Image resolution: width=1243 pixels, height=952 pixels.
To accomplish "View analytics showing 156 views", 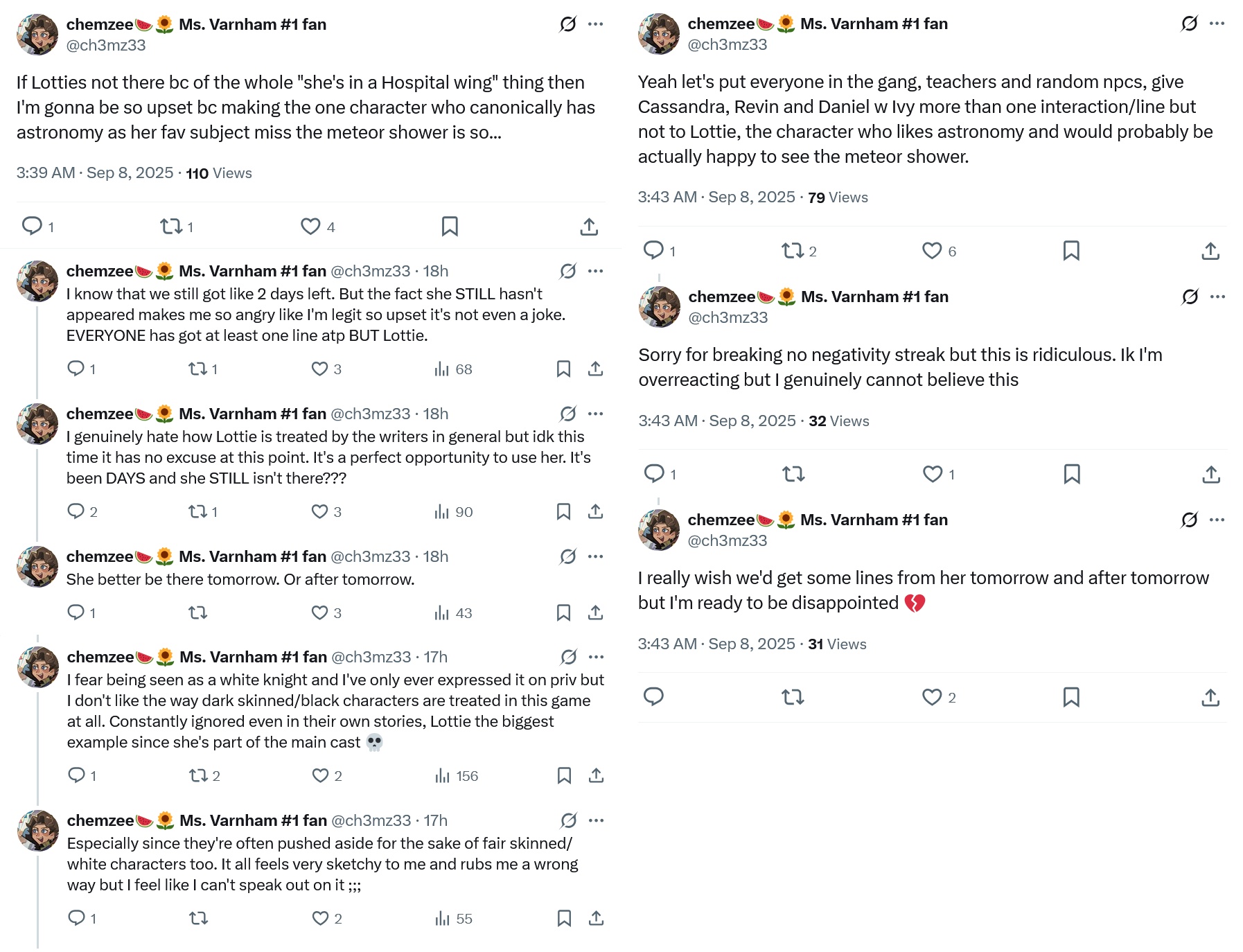I will (457, 776).
